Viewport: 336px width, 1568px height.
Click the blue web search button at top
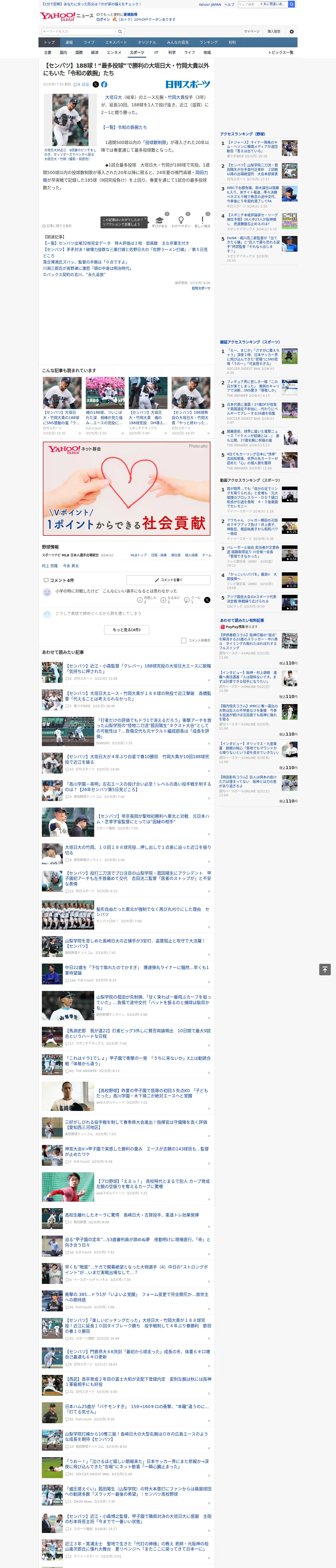(x=292, y=4)
